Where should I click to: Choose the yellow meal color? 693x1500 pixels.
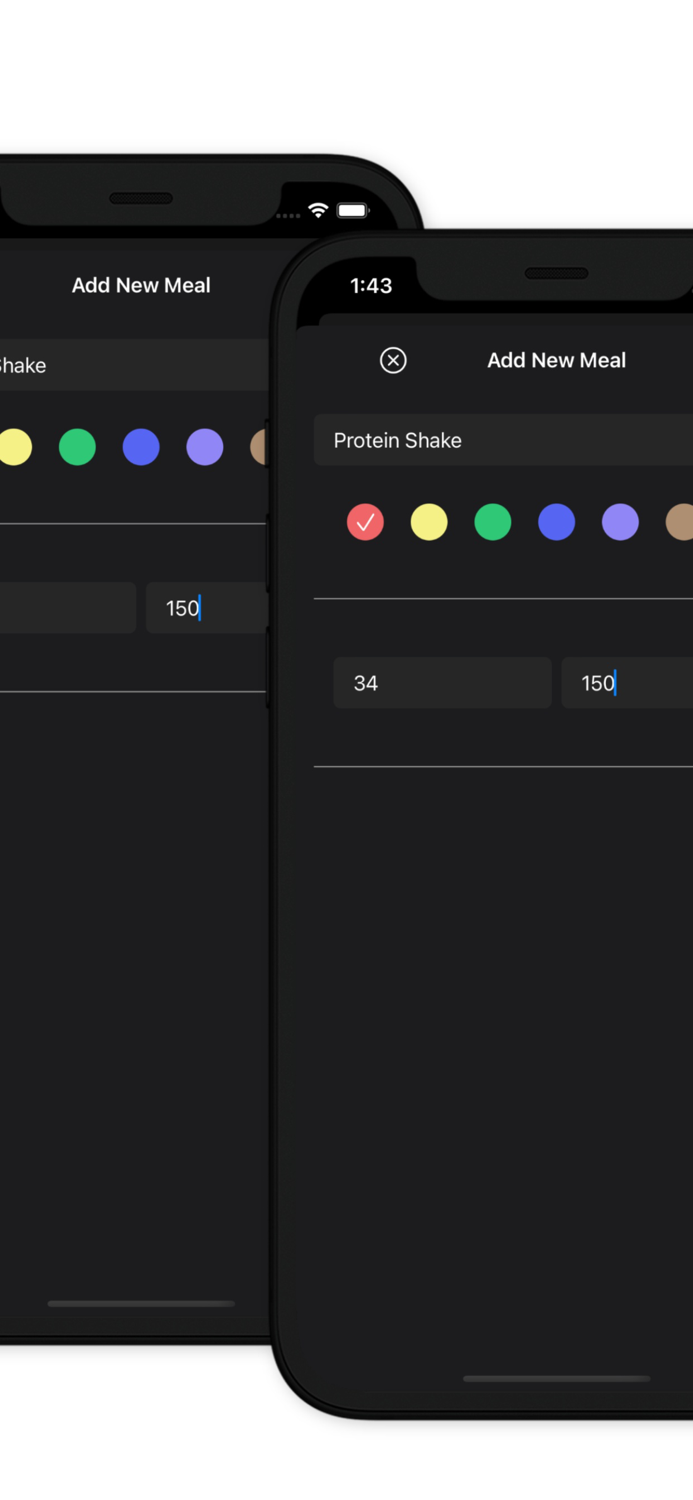click(x=429, y=522)
